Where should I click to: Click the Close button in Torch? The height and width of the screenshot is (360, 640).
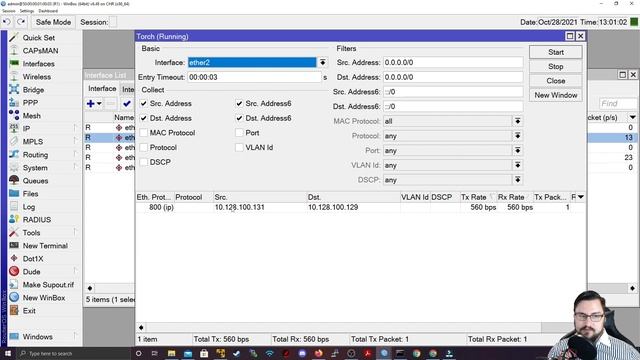pyautogui.click(x=556, y=81)
